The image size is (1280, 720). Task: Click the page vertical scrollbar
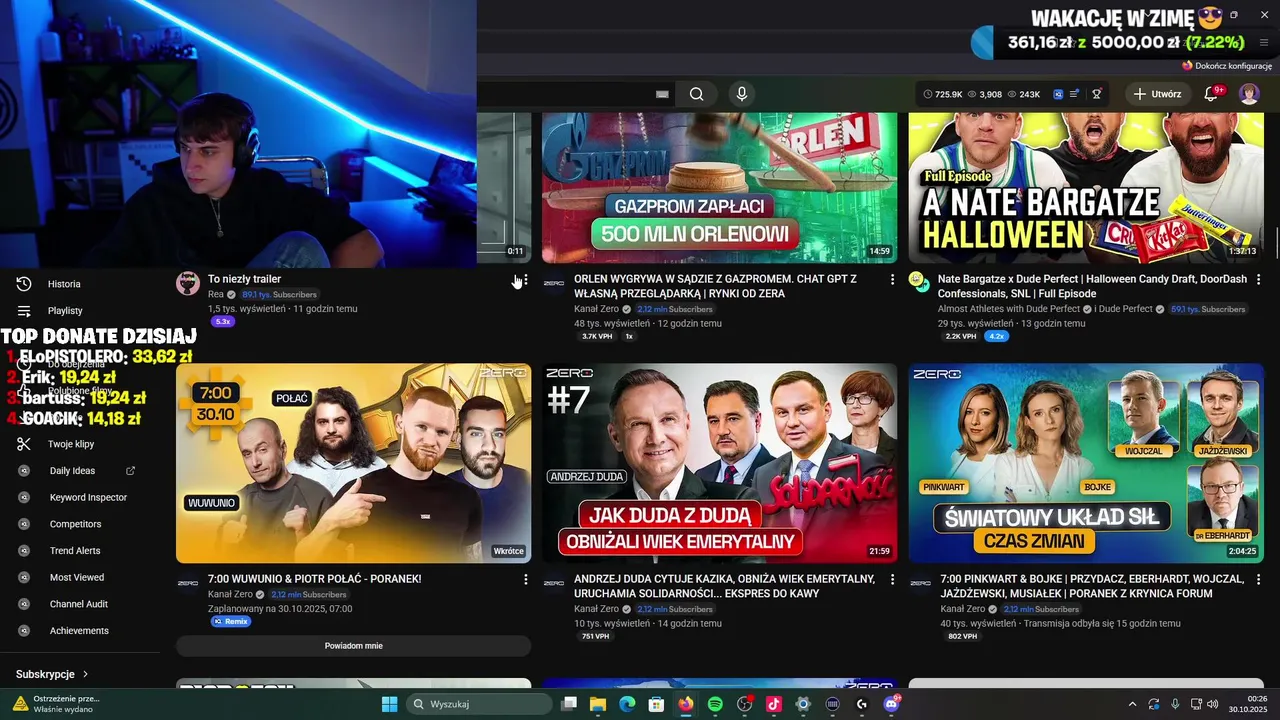click(x=1275, y=242)
